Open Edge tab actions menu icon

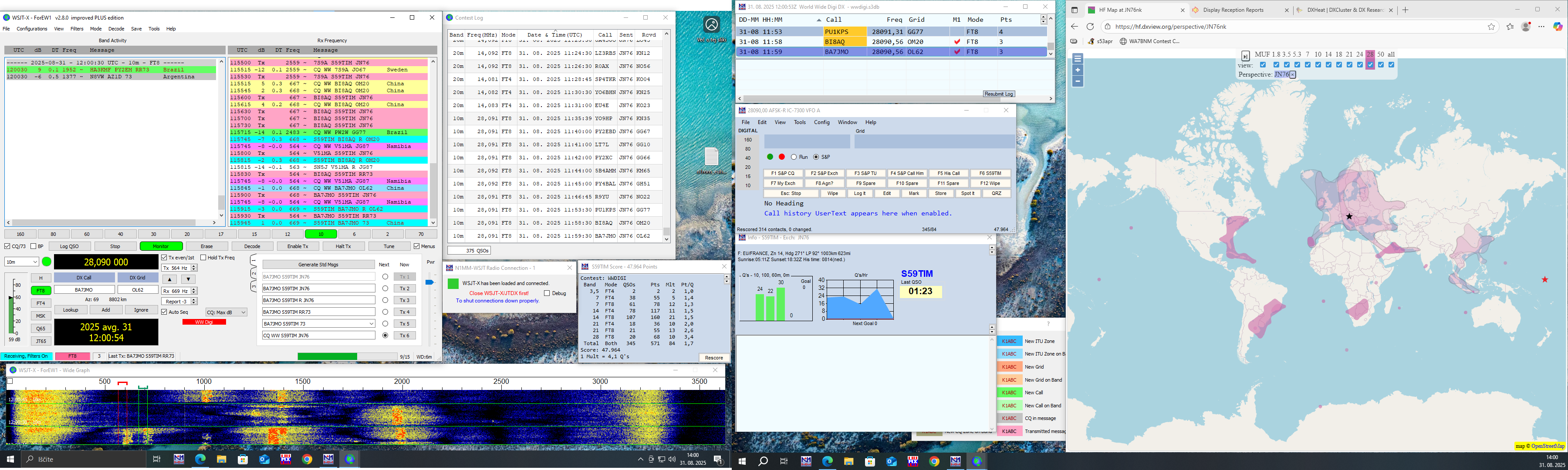point(1075,10)
